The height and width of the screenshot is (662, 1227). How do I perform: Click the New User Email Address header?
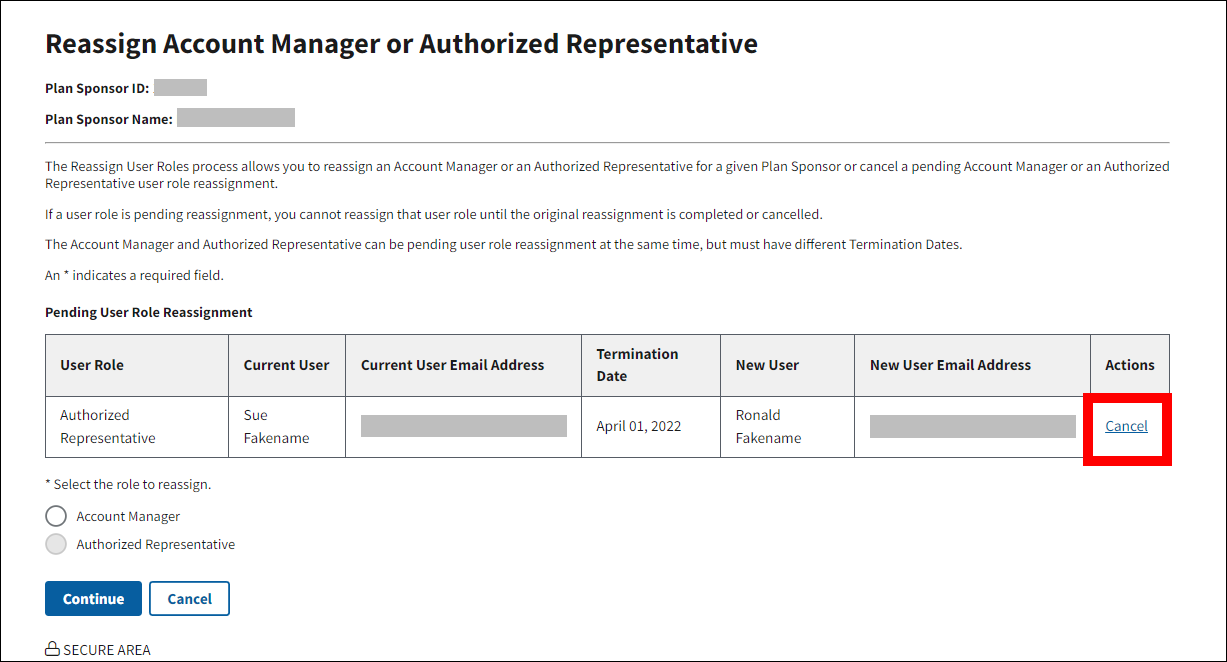pos(950,365)
